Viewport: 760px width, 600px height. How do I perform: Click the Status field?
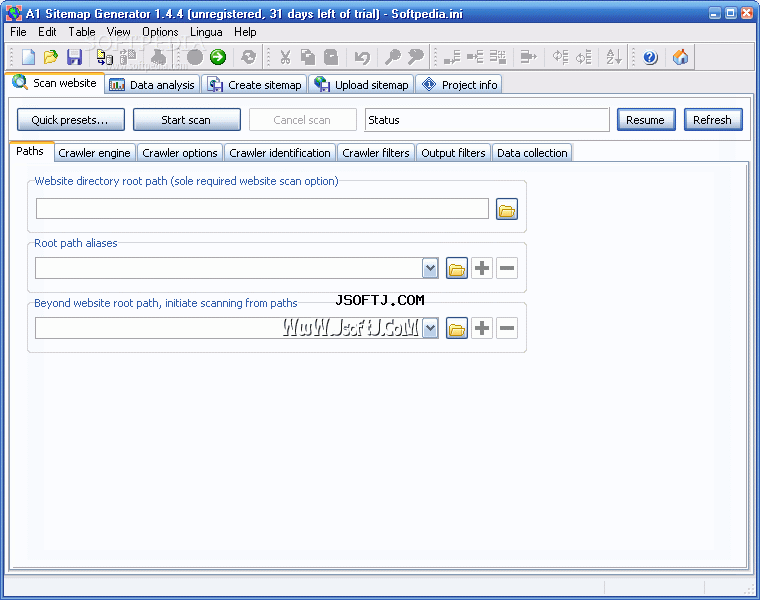(x=487, y=120)
